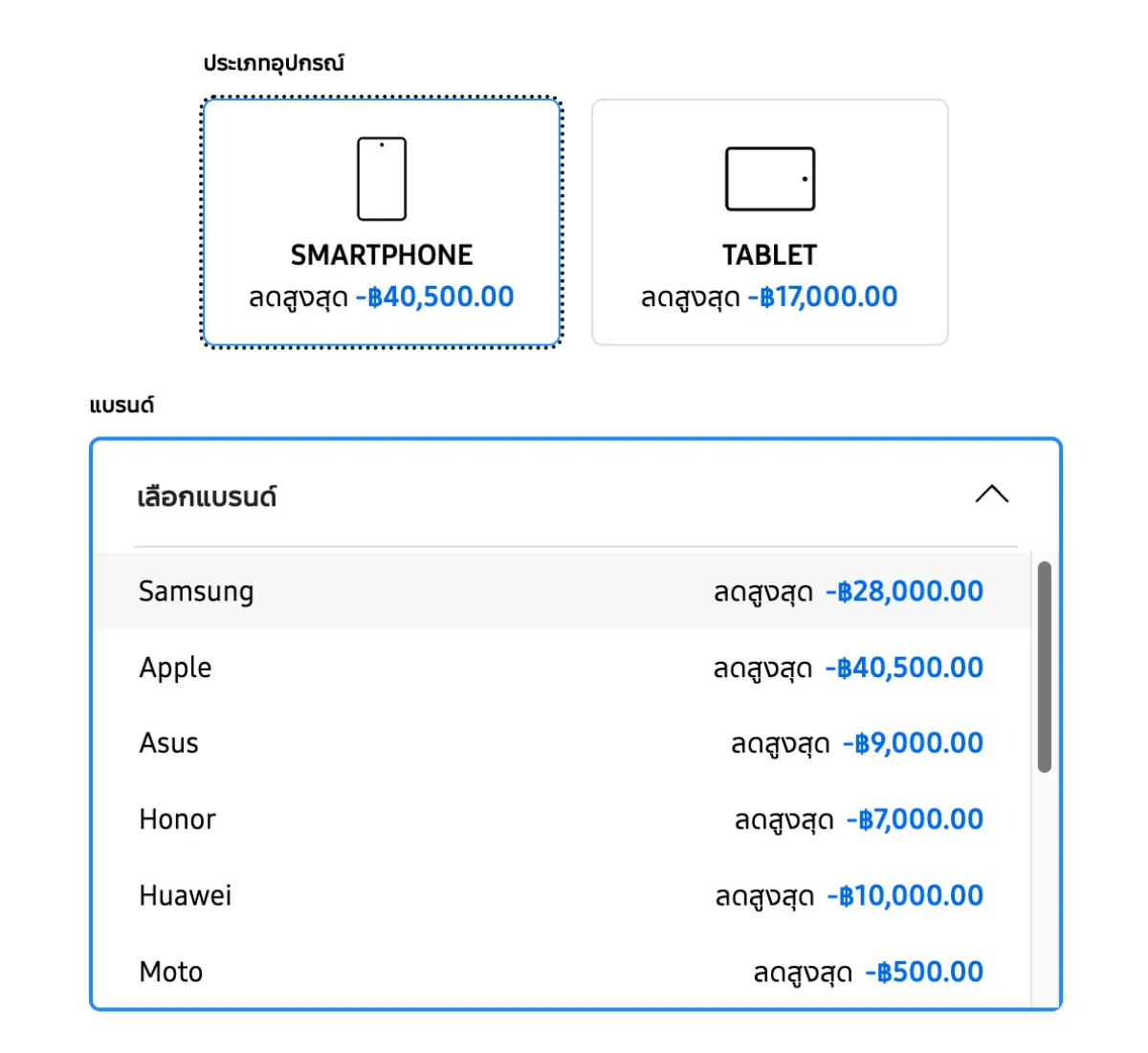
Task: Click the -฿7,000.00 value in the Honor row
Action: pyautogui.click(x=915, y=820)
